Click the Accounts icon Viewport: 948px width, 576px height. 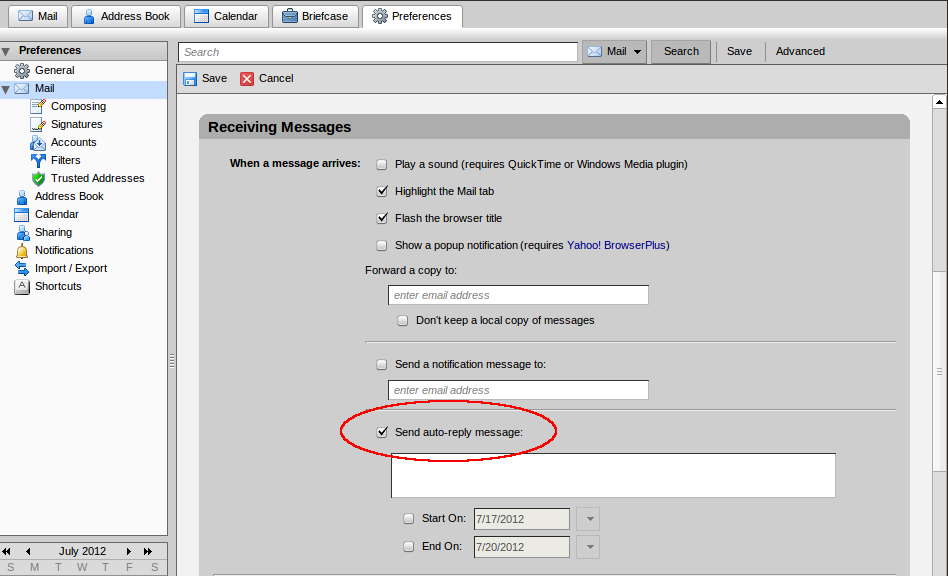(x=38, y=143)
